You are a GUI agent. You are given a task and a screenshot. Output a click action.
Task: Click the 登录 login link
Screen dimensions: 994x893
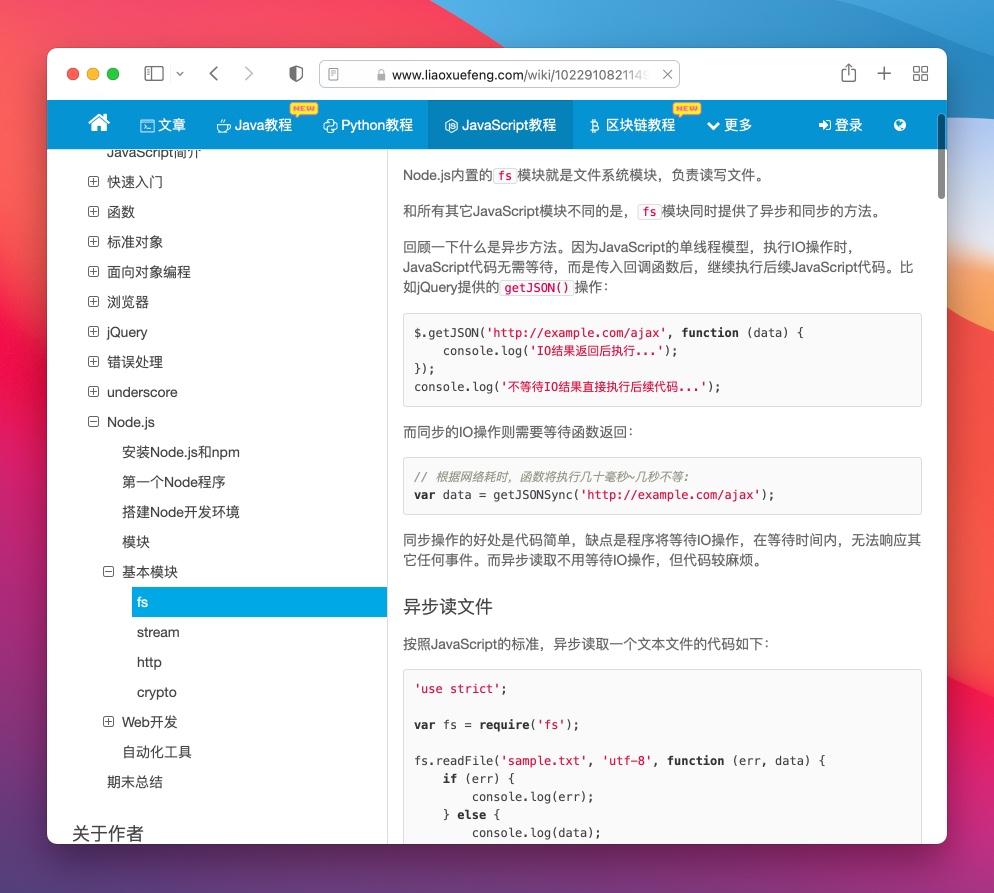click(x=840, y=124)
